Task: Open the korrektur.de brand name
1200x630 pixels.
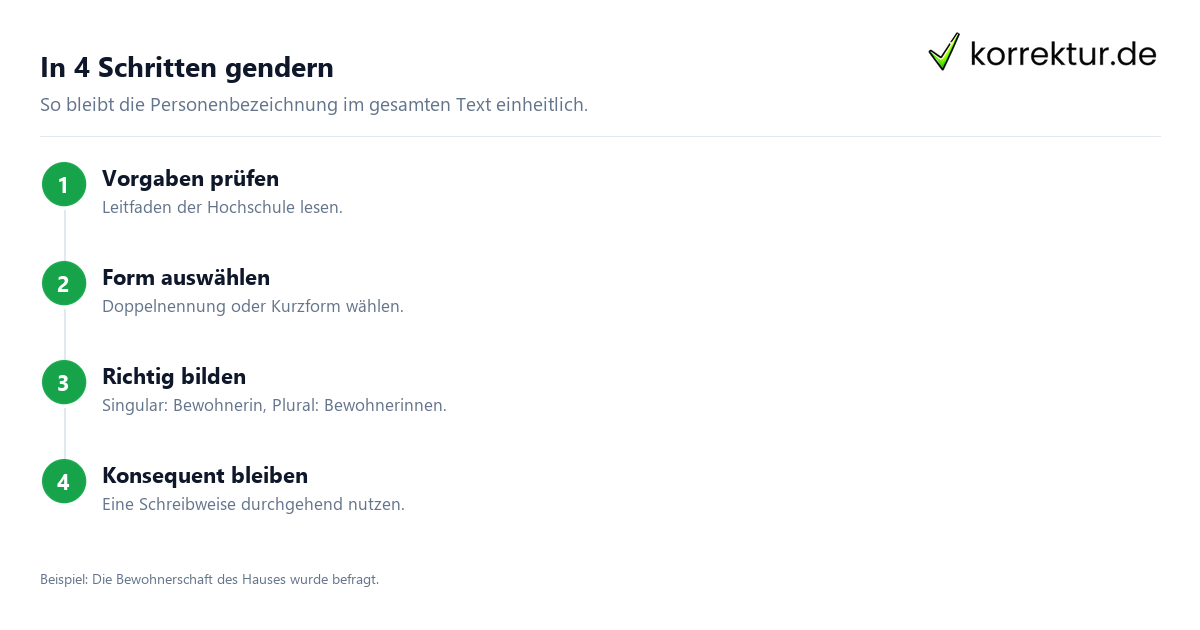Action: pyautogui.click(x=1063, y=54)
